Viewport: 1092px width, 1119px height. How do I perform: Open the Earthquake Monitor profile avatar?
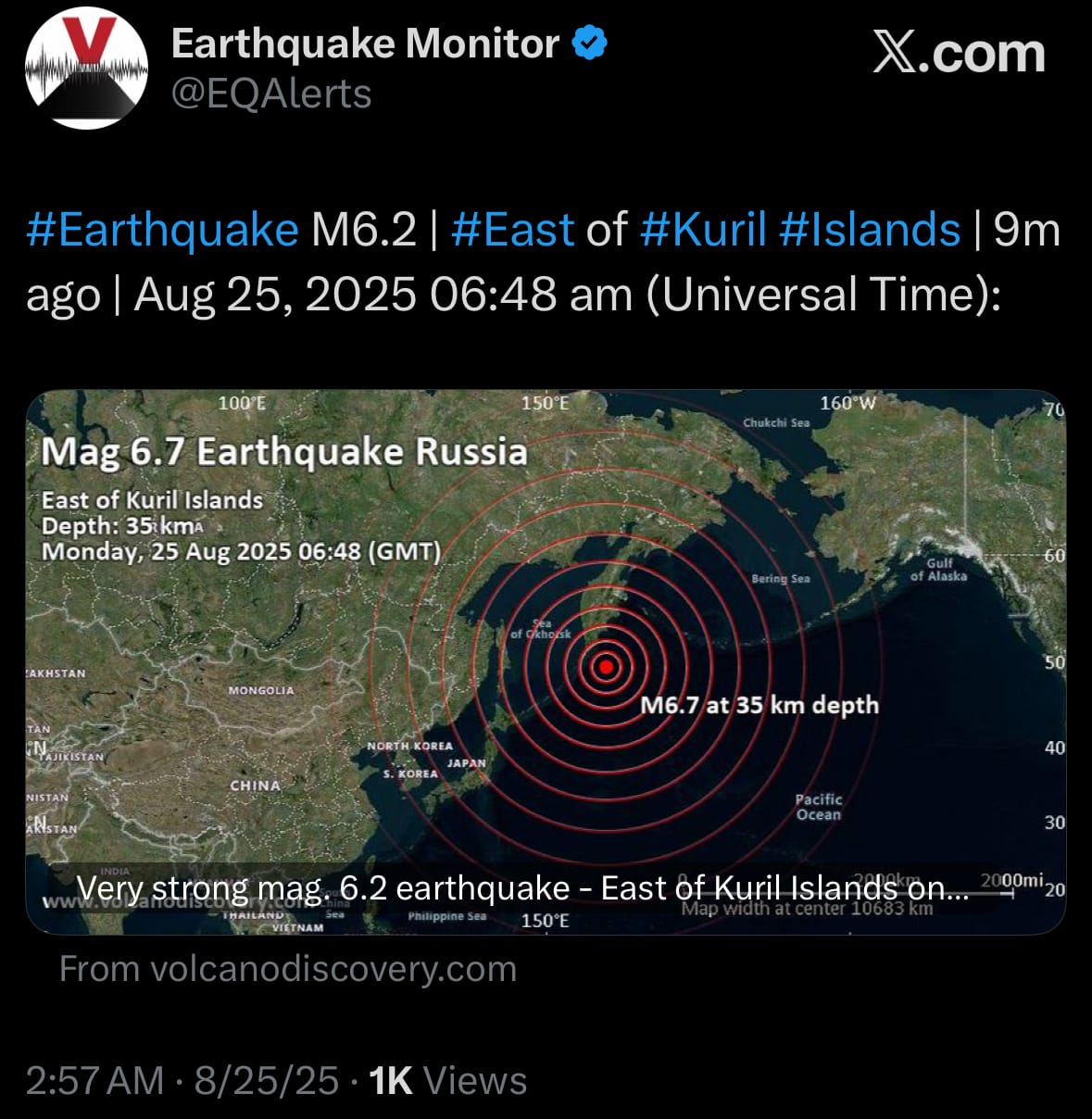point(86,68)
